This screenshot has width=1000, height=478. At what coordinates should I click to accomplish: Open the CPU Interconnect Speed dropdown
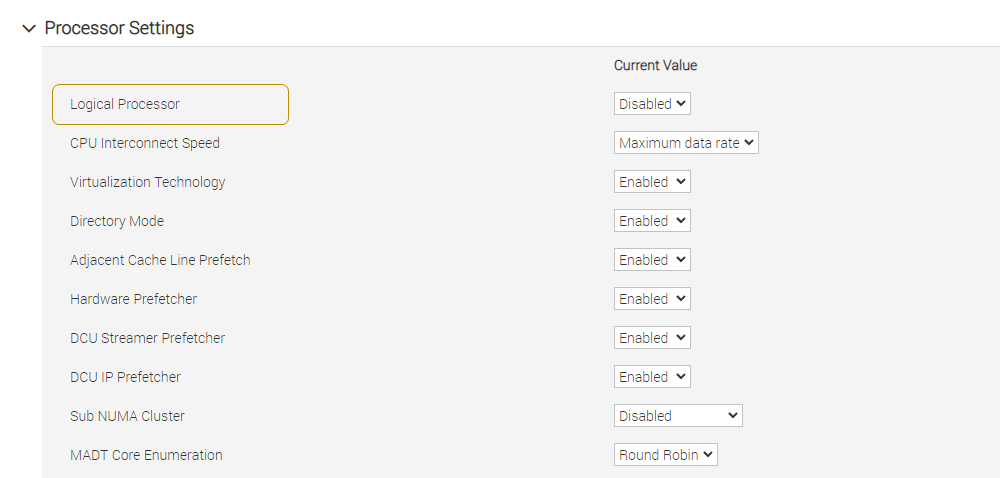(686, 143)
